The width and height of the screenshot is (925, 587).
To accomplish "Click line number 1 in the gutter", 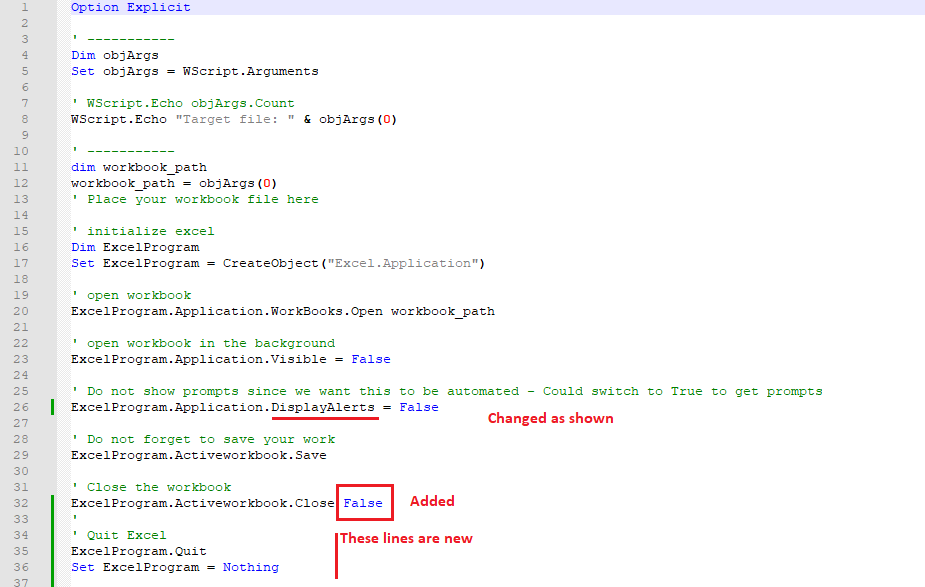I will click(x=22, y=7).
